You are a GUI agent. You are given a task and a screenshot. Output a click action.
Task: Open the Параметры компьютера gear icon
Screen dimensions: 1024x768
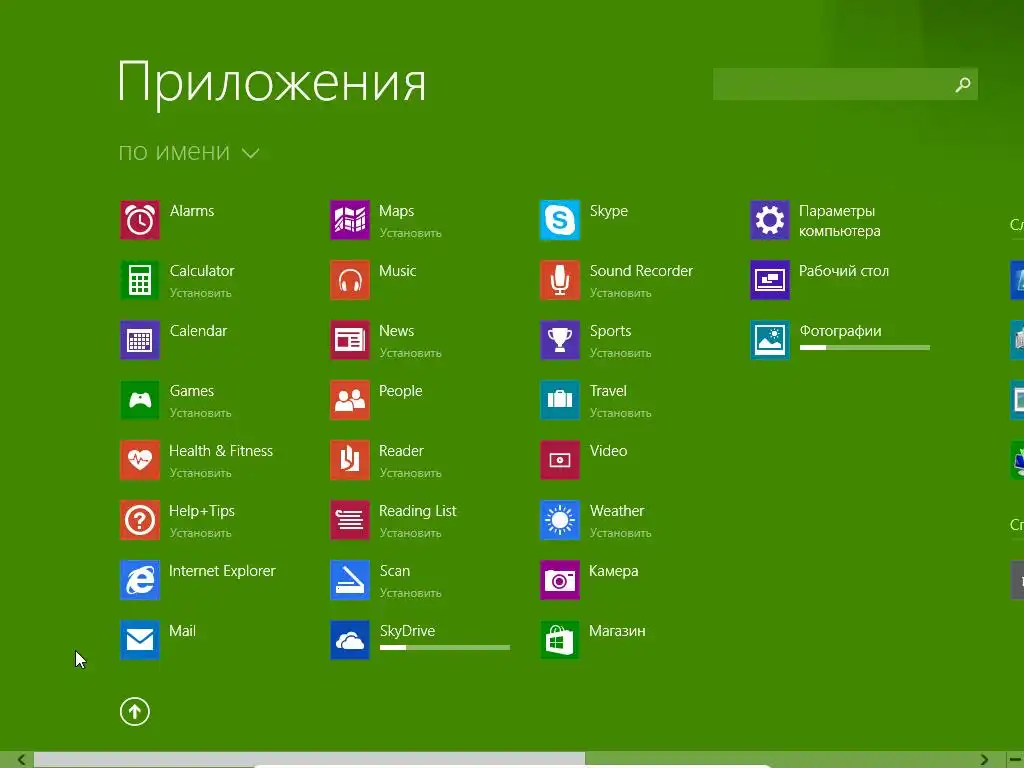click(x=770, y=220)
